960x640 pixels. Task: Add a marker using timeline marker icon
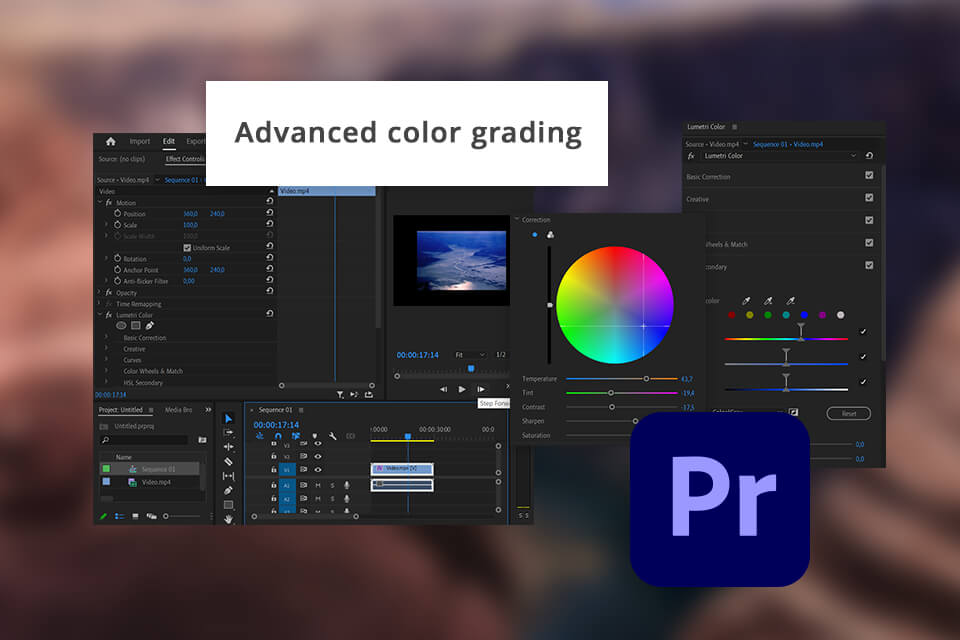(315, 437)
